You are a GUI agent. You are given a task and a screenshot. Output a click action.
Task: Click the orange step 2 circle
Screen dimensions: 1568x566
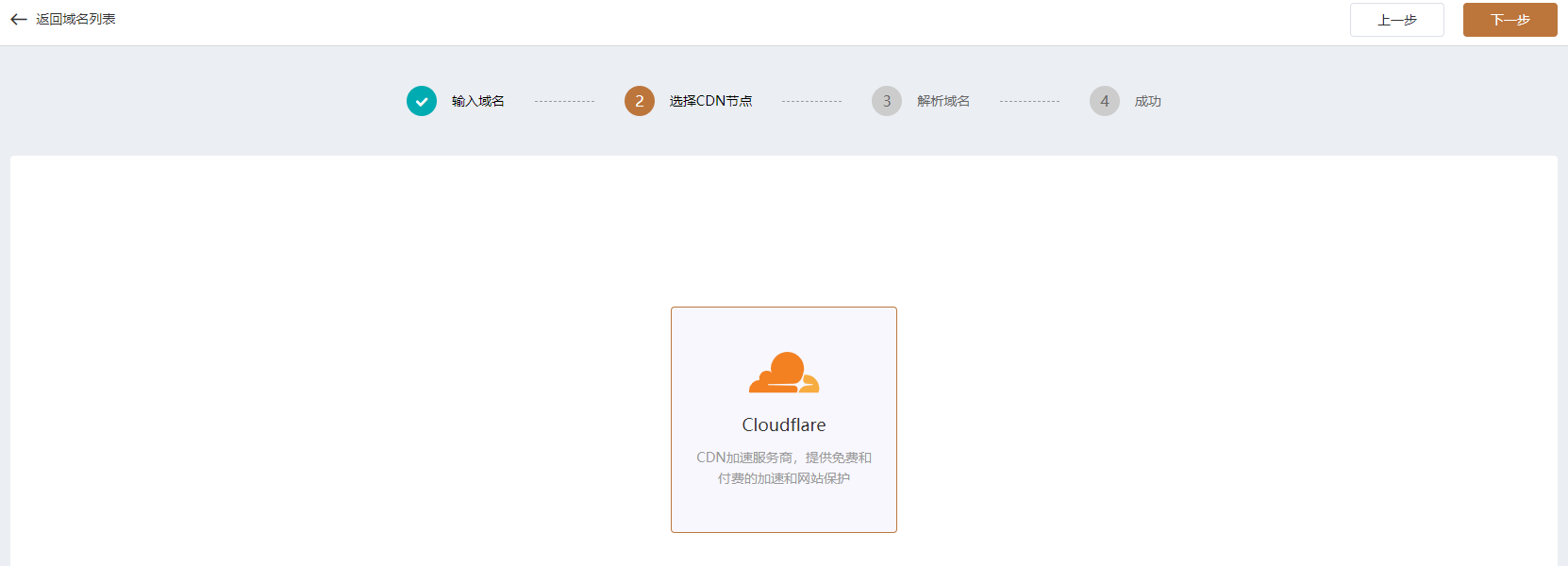point(640,101)
